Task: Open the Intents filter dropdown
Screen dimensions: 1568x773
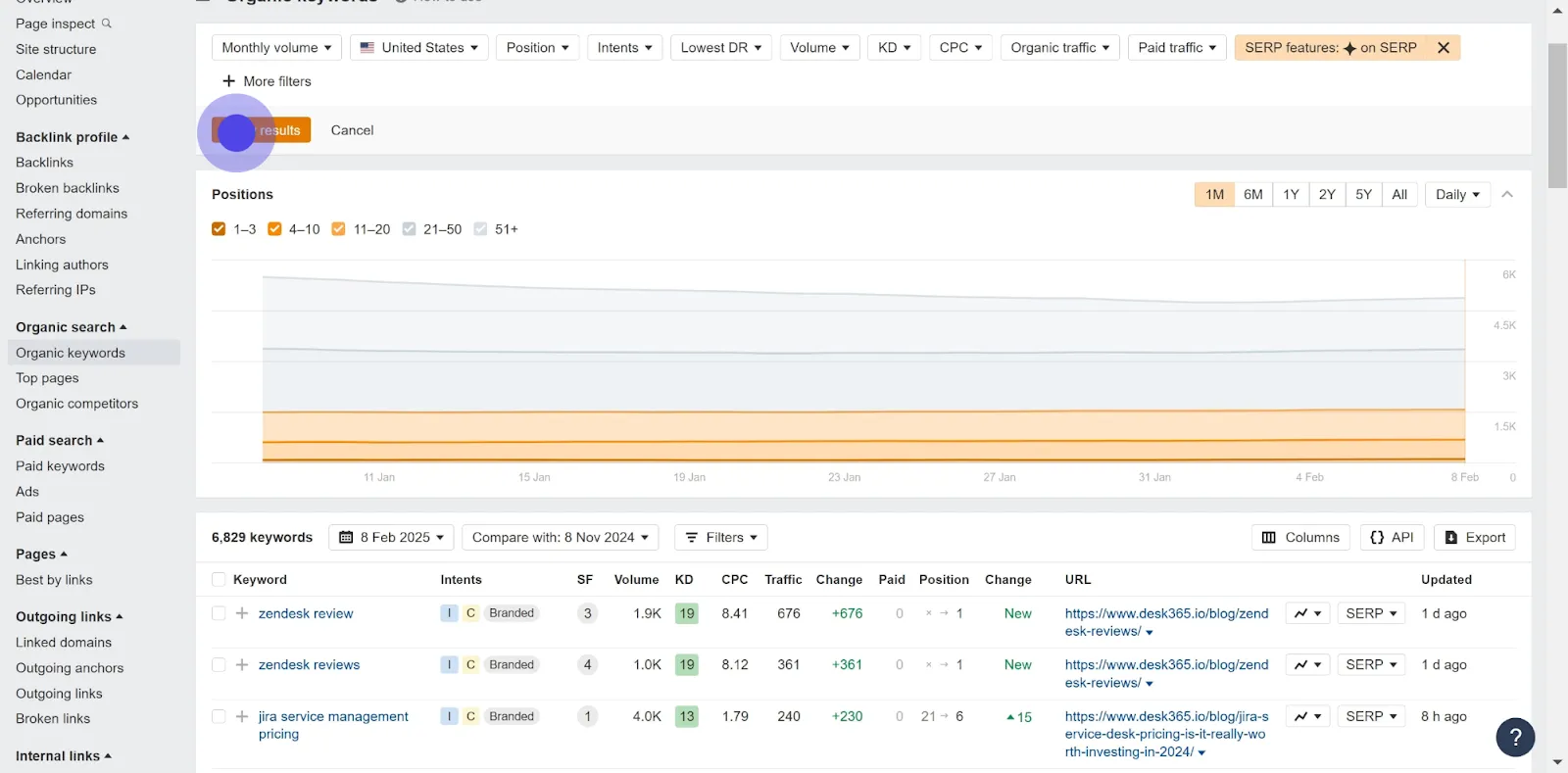Action: 624,47
